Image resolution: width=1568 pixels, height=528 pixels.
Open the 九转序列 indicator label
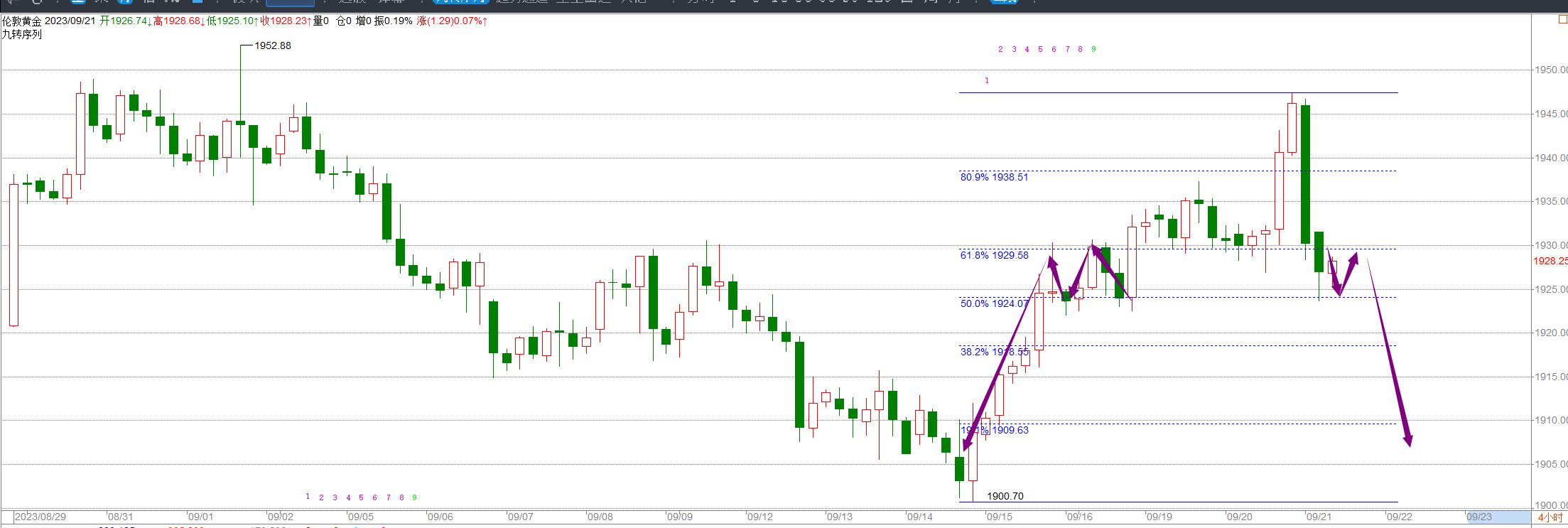click(22, 34)
